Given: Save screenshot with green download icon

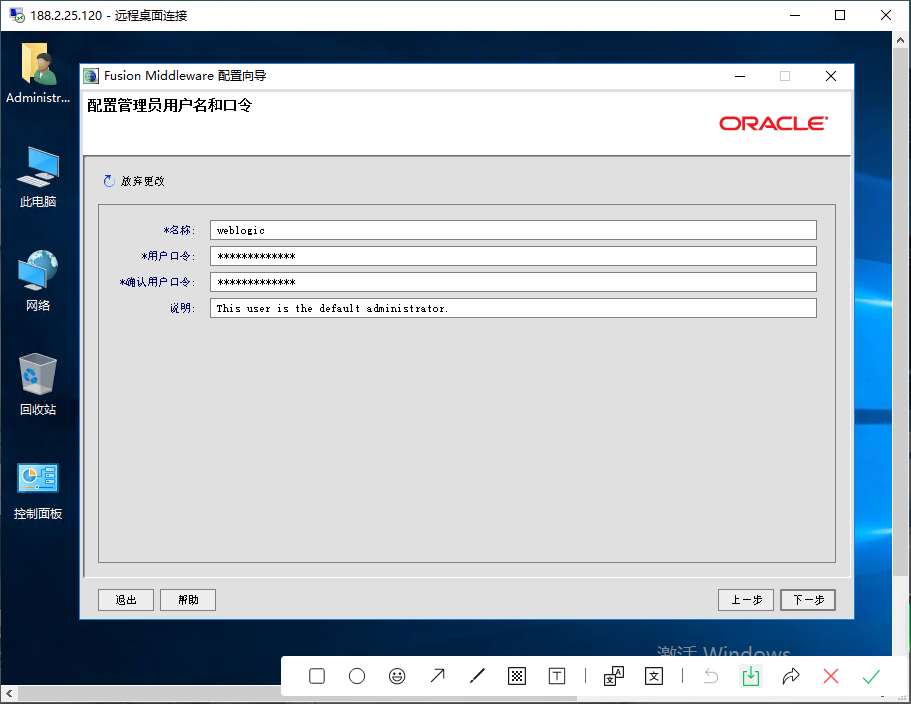Looking at the screenshot, I should tap(751, 676).
